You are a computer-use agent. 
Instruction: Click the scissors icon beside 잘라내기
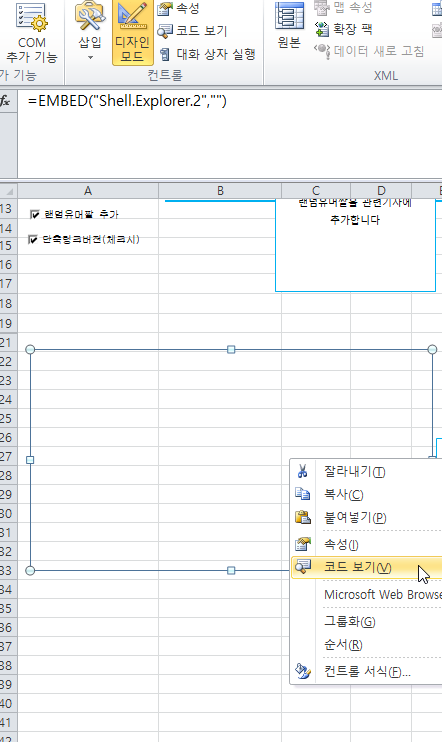point(303,471)
